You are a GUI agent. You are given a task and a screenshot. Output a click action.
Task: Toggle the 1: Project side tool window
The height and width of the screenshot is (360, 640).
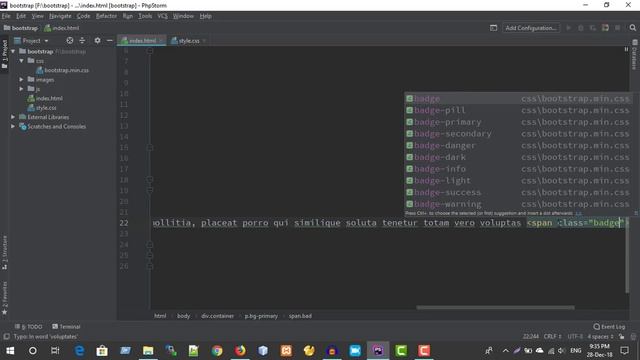(x=4, y=54)
